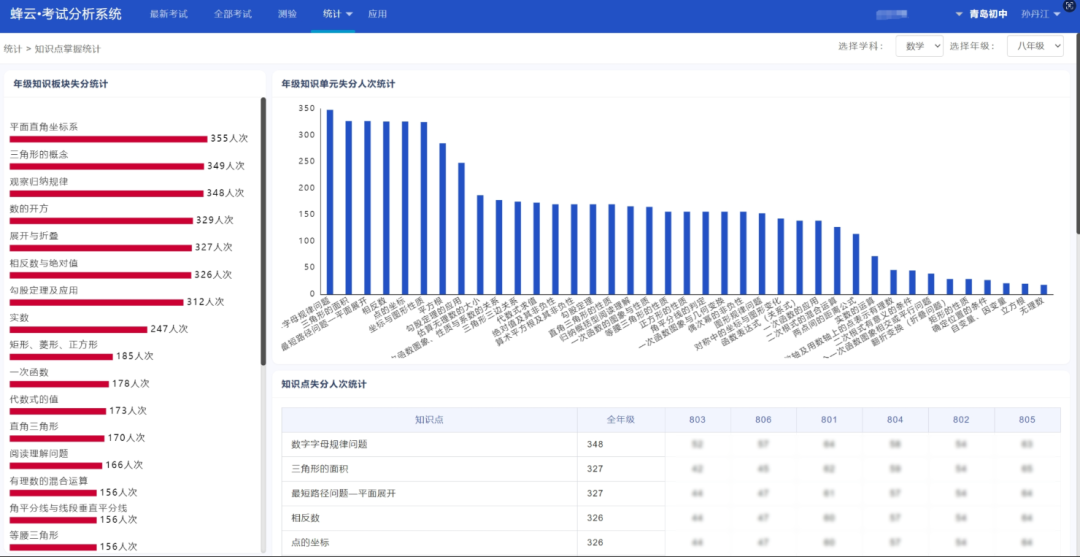Select the 直角三角形 label
1080x557 pixels.
tap(34, 426)
